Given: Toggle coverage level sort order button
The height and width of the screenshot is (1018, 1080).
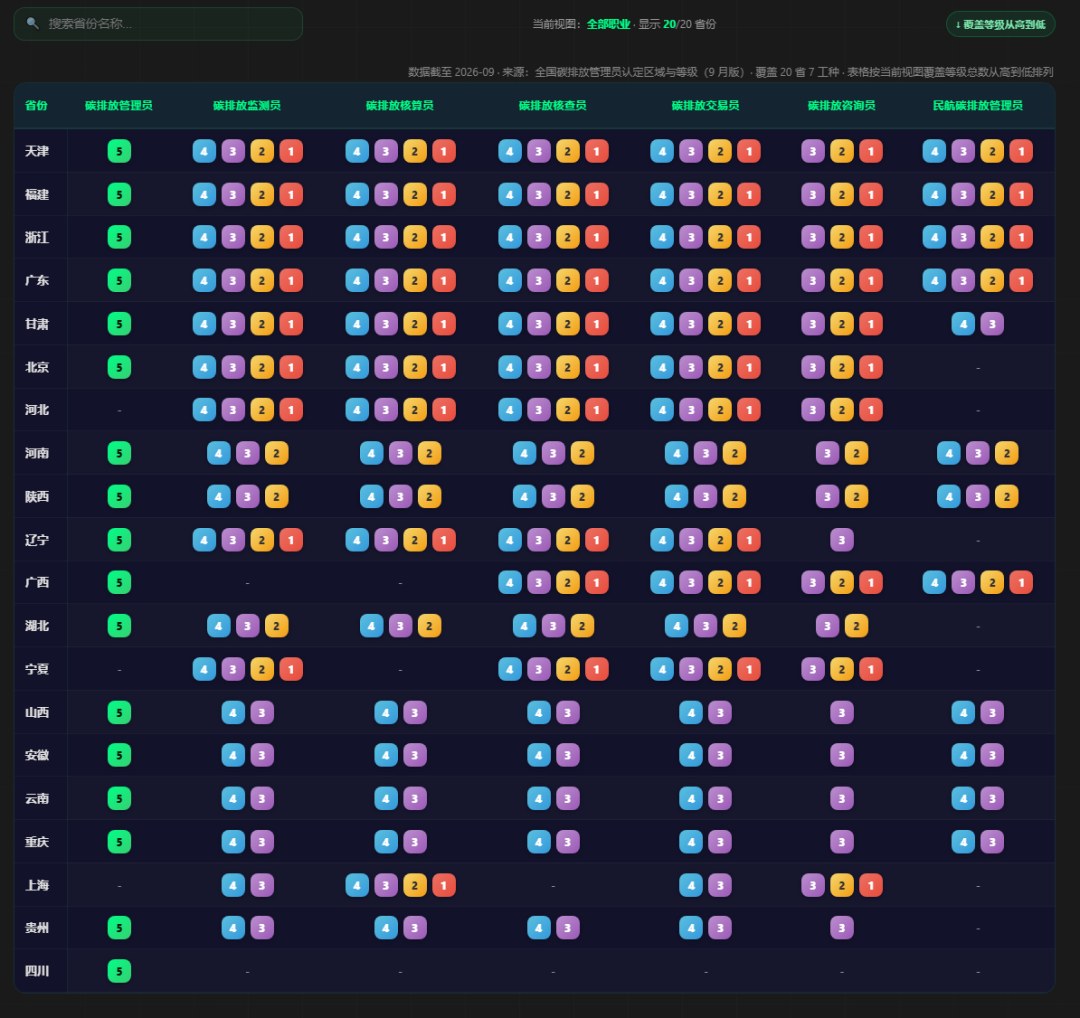Looking at the screenshot, I should click(1000, 24).
